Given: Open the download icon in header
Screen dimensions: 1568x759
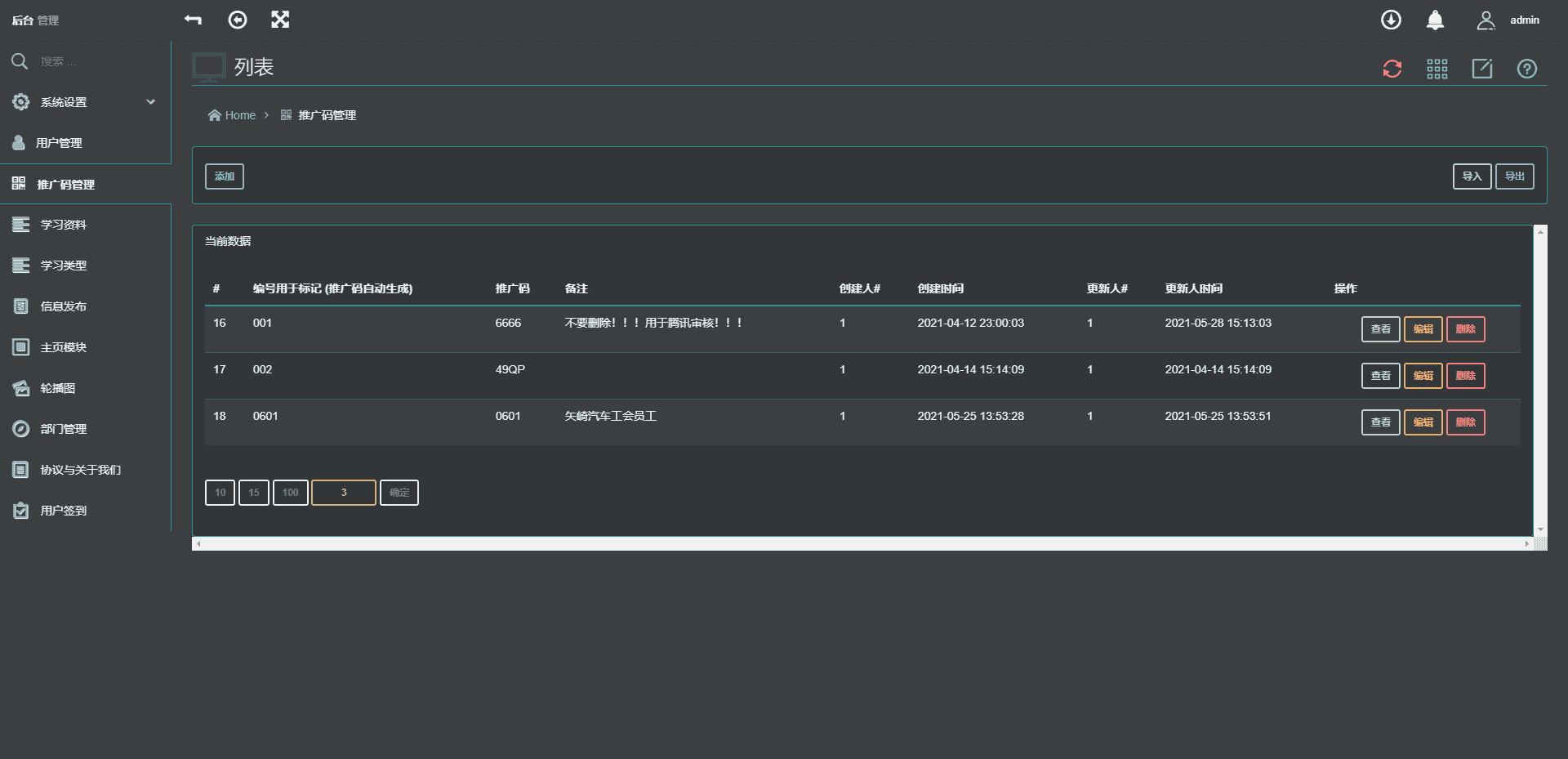Looking at the screenshot, I should (1391, 20).
